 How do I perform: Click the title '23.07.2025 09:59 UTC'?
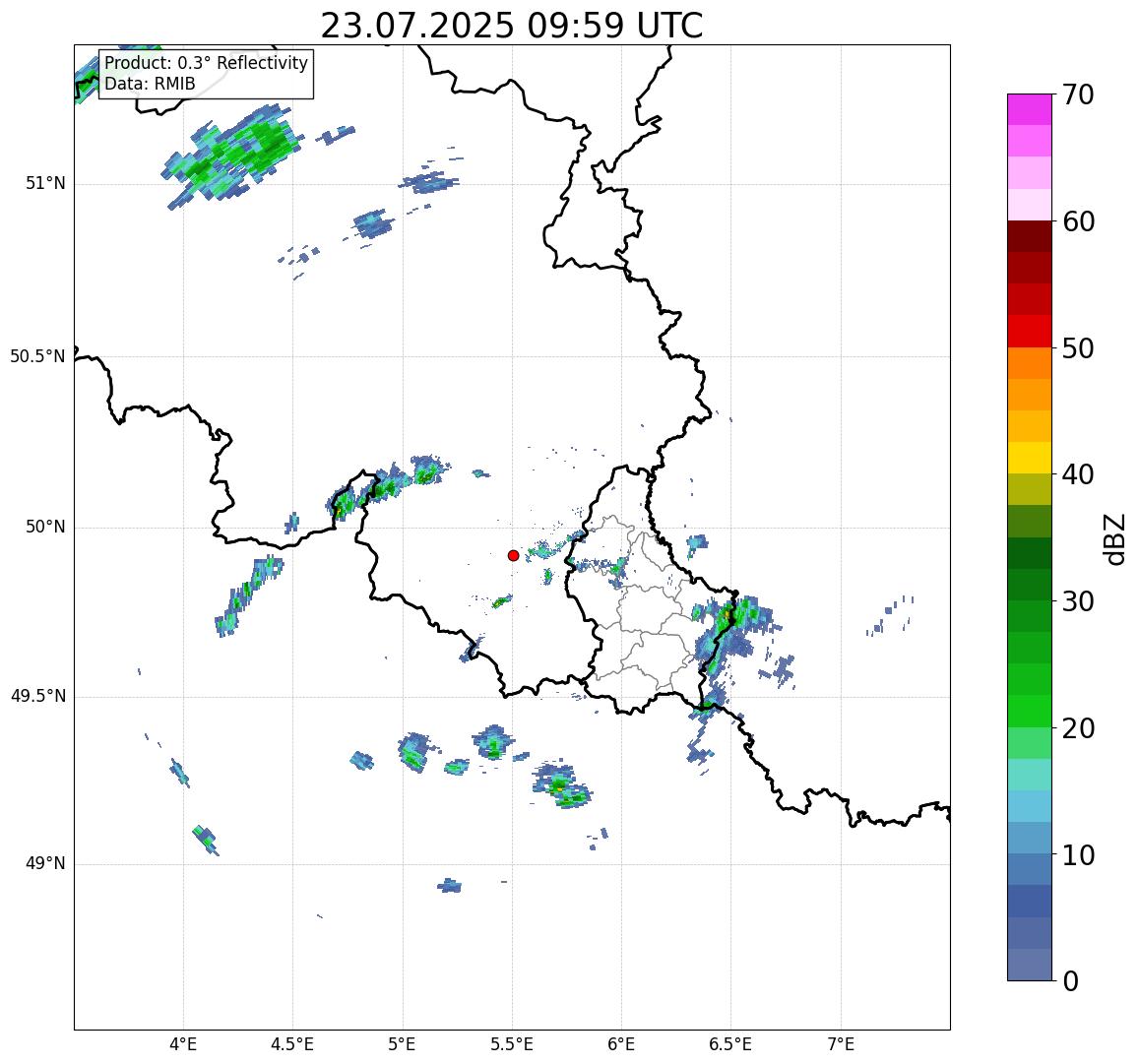click(x=512, y=27)
